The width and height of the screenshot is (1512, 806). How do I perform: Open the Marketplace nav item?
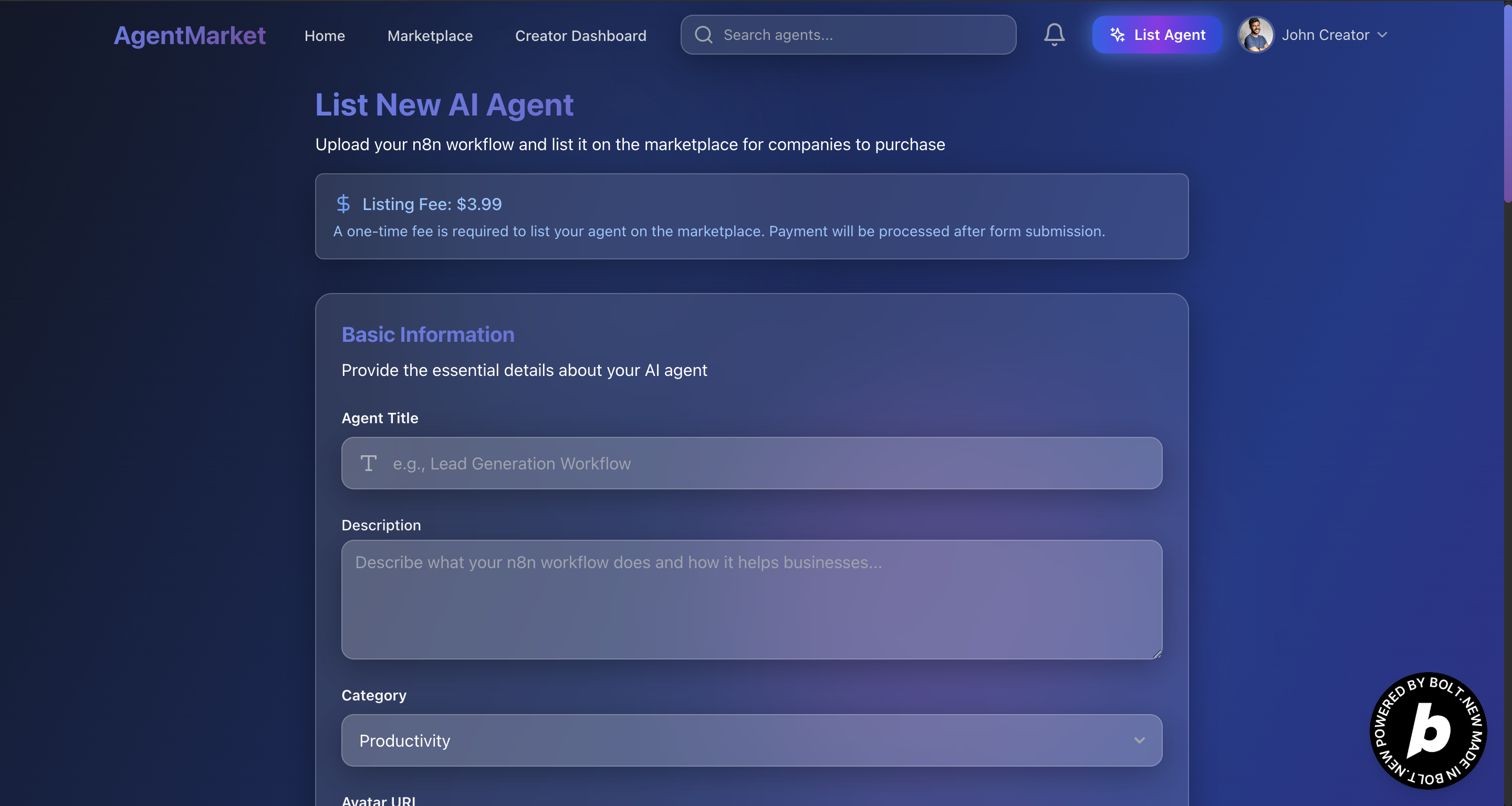[430, 35]
